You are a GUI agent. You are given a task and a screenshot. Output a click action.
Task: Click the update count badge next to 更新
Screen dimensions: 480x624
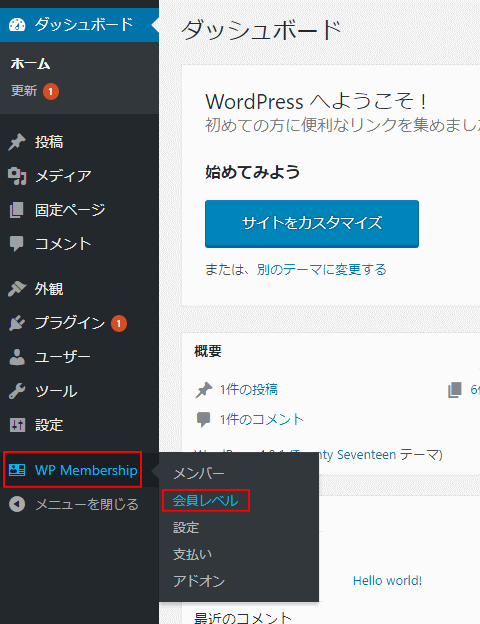click(51, 92)
